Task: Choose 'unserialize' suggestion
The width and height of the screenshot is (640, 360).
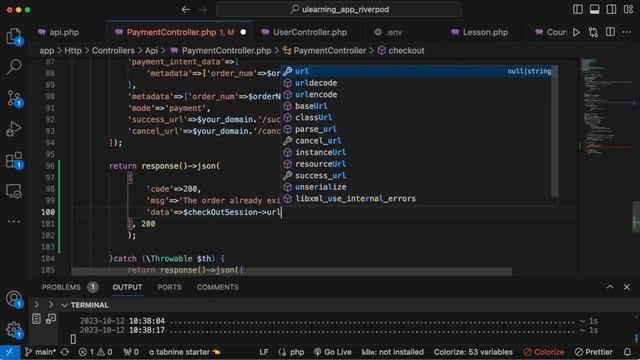Action: (x=417, y=187)
